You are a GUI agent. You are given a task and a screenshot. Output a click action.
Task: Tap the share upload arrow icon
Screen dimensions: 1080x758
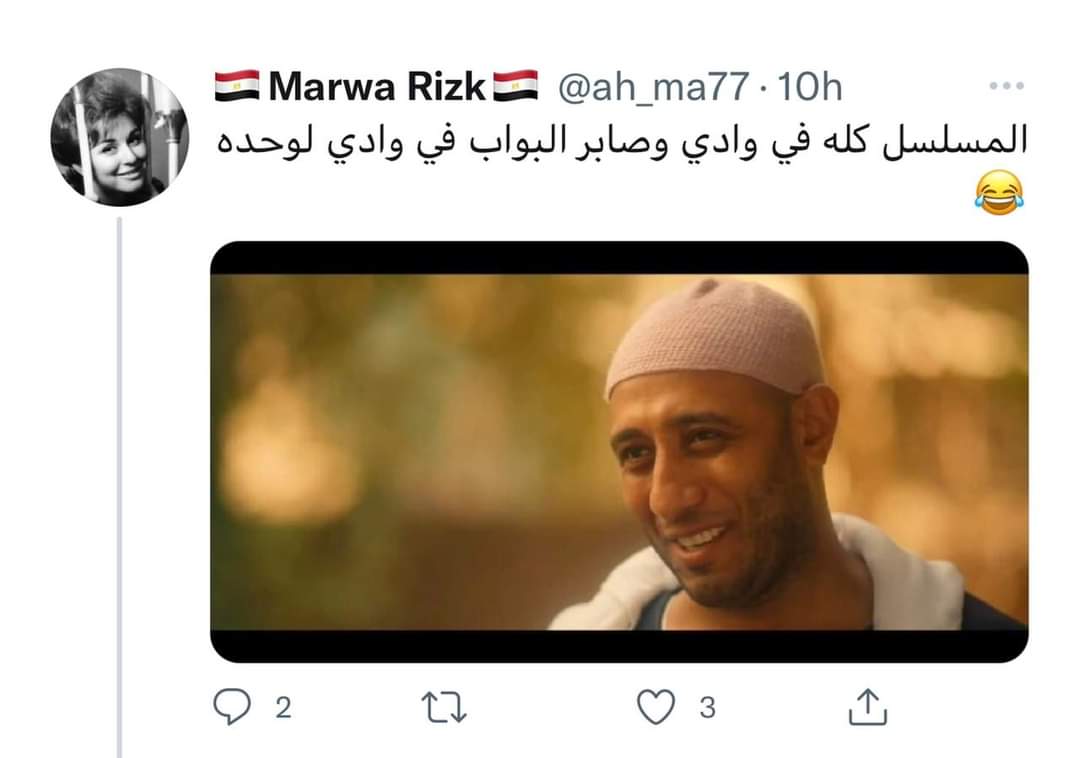click(x=867, y=706)
